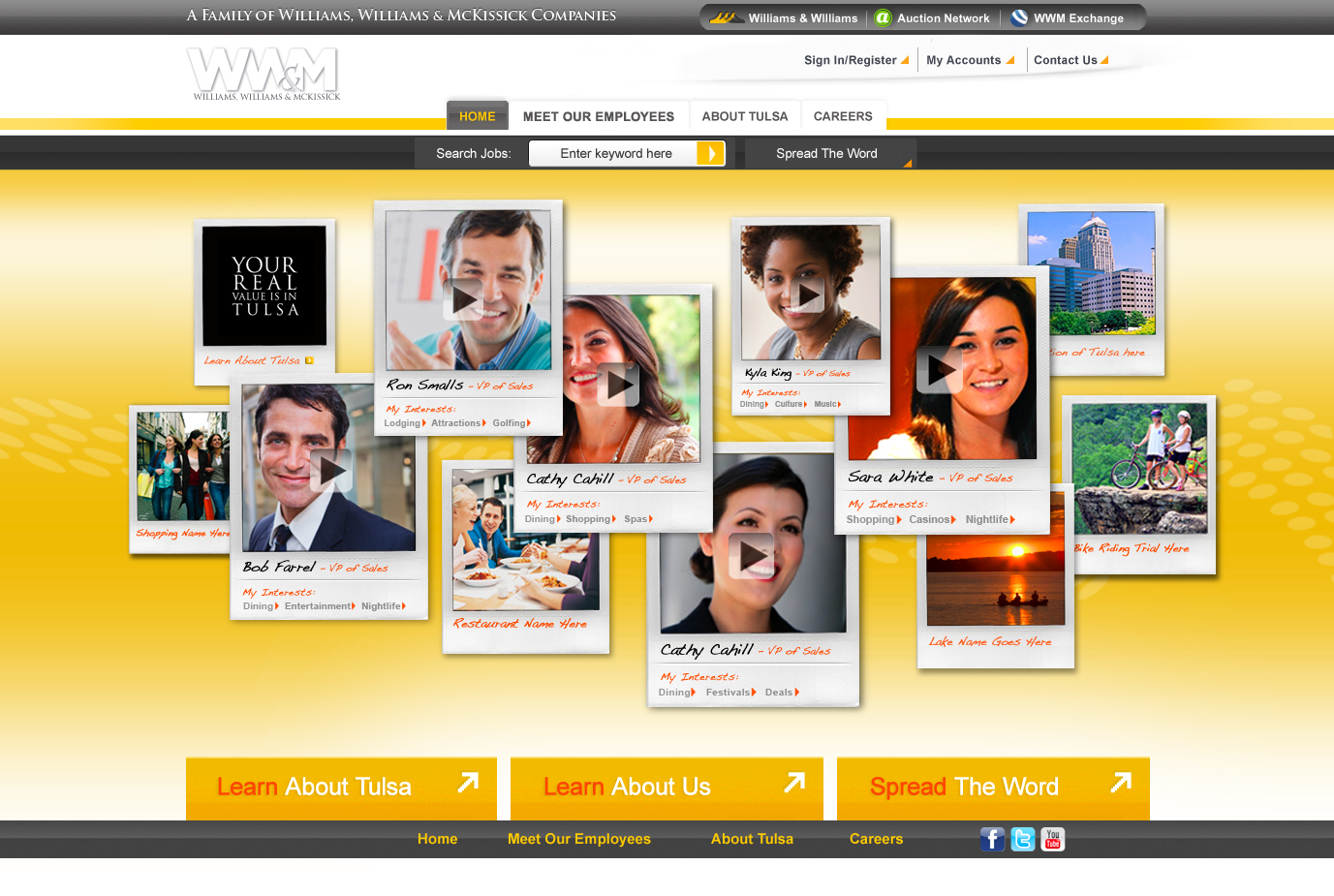This screenshot has width=1334, height=896.
Task: Play video on Cathy Cahill card with Festivals interest
Action: click(752, 555)
